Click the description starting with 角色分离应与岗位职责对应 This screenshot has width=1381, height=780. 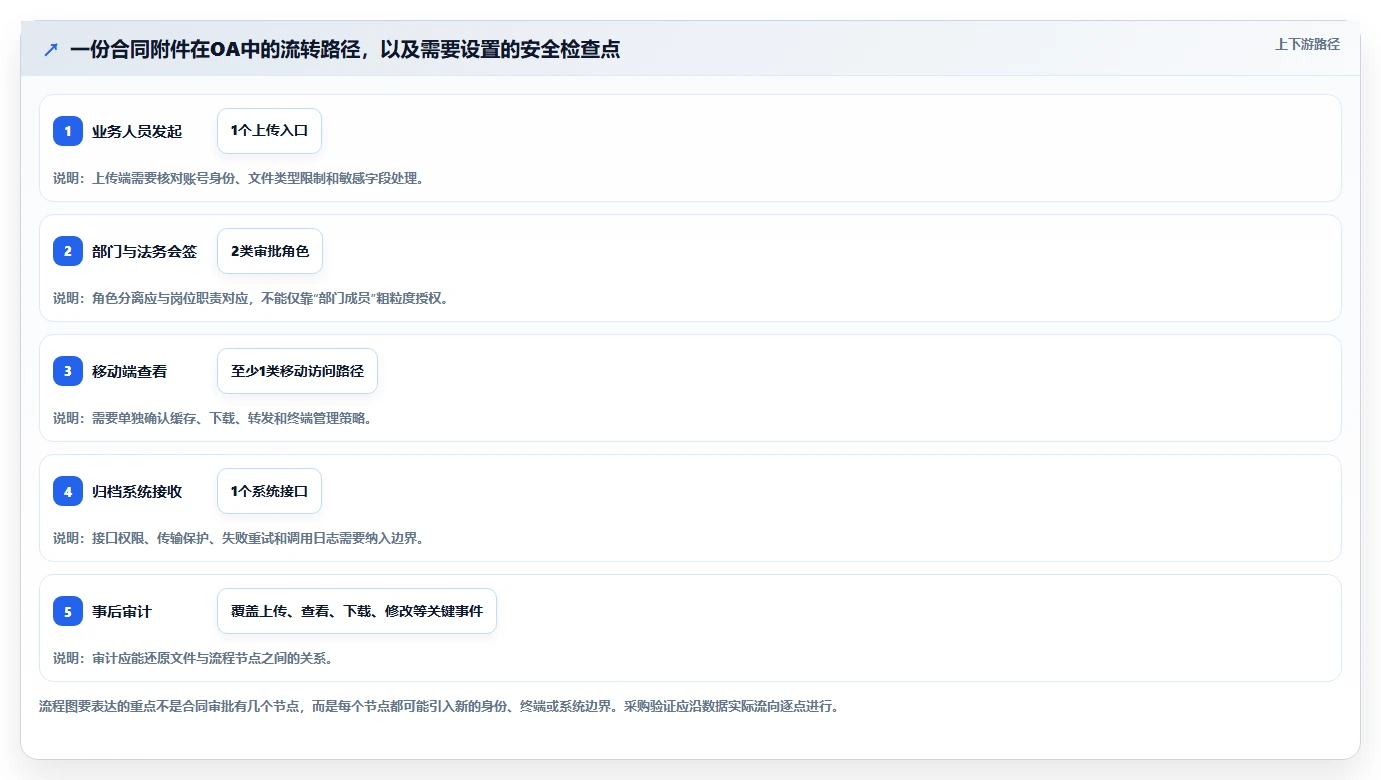pos(251,298)
